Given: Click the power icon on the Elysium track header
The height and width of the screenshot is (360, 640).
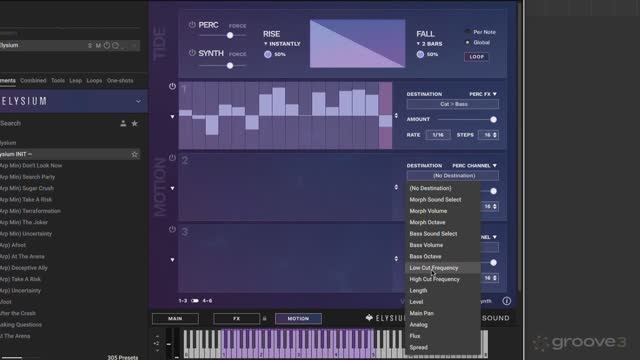Looking at the screenshot, I should click(107, 45).
